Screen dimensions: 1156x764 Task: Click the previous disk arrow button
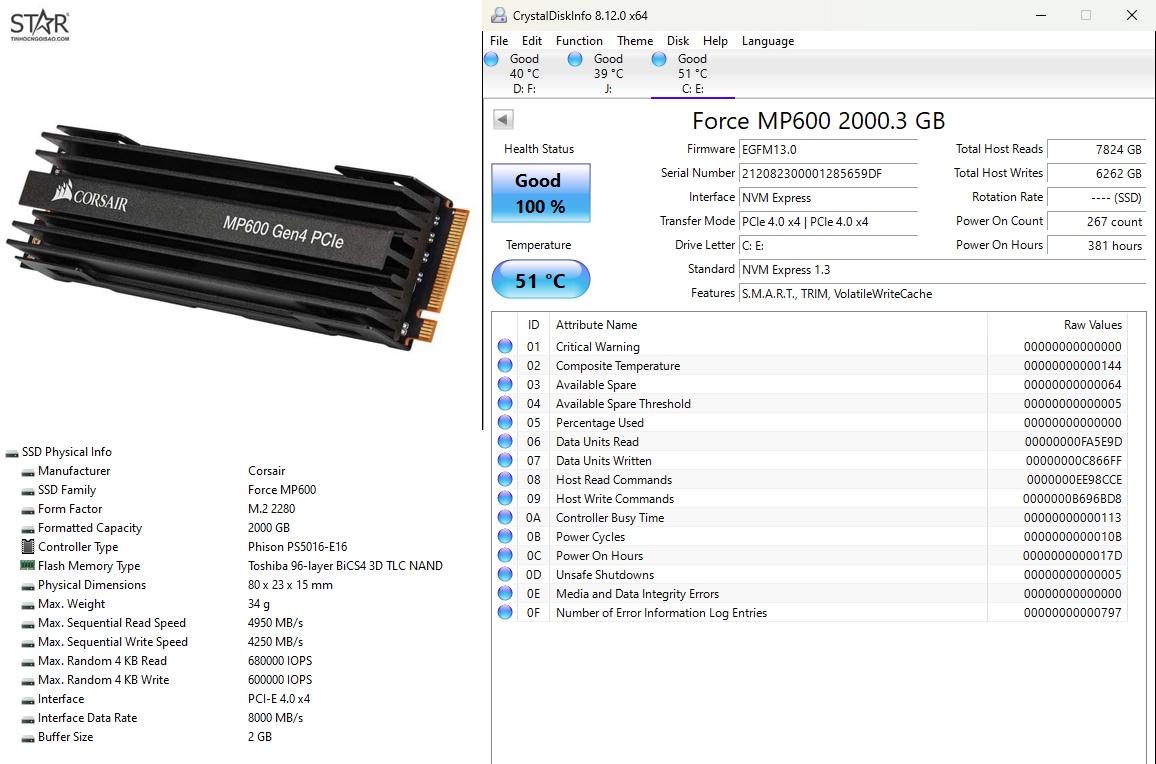coord(503,119)
